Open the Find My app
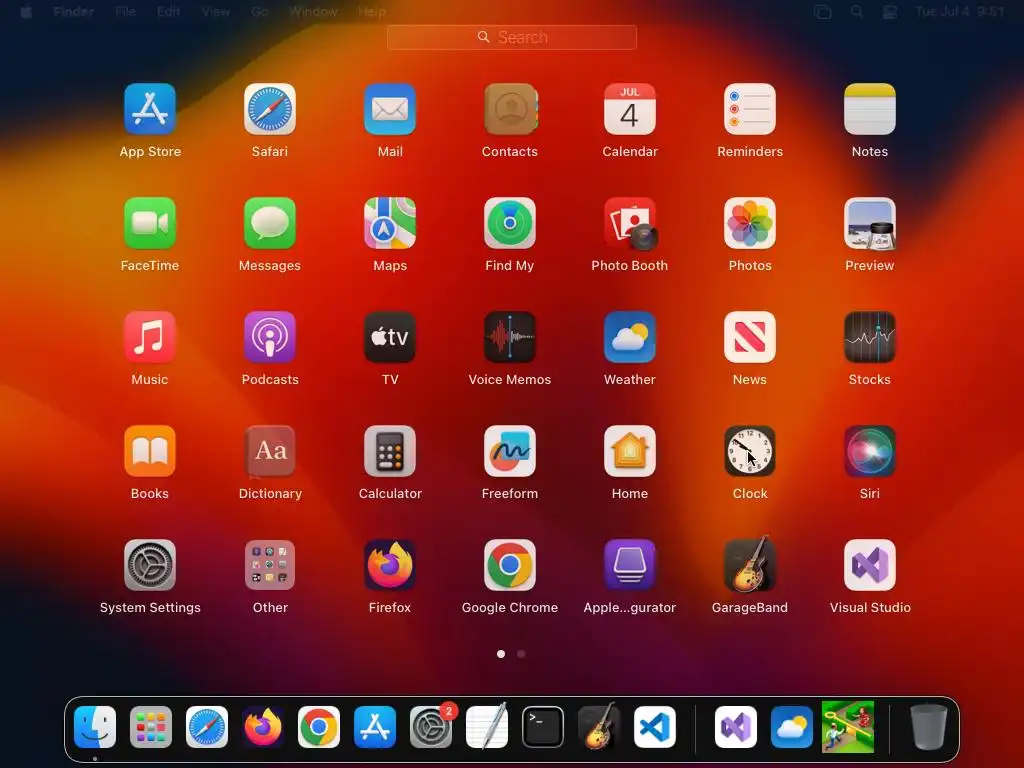 pyautogui.click(x=510, y=223)
